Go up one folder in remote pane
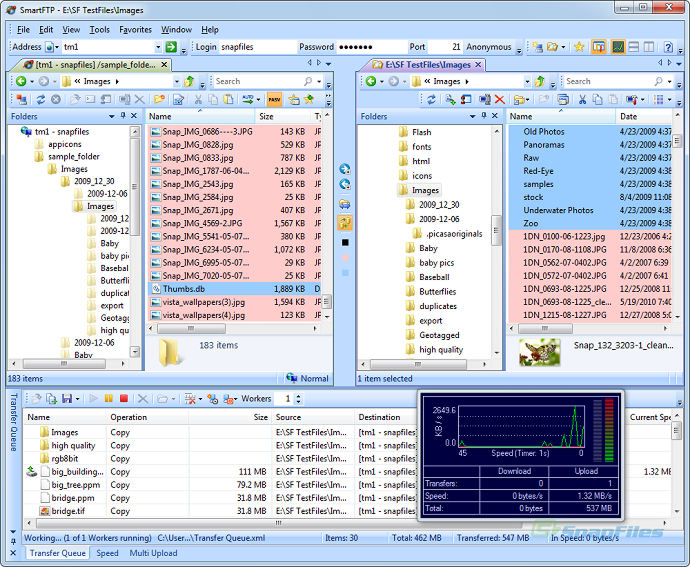Viewport: 690px width, 567px height. click(189, 81)
